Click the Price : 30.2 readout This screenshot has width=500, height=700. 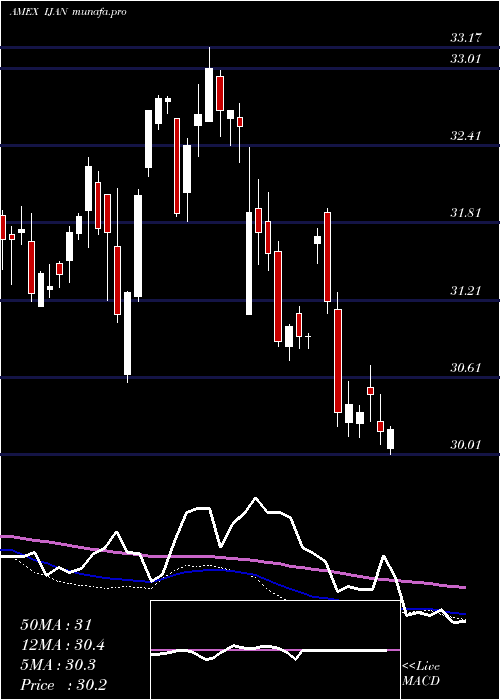click(63, 685)
